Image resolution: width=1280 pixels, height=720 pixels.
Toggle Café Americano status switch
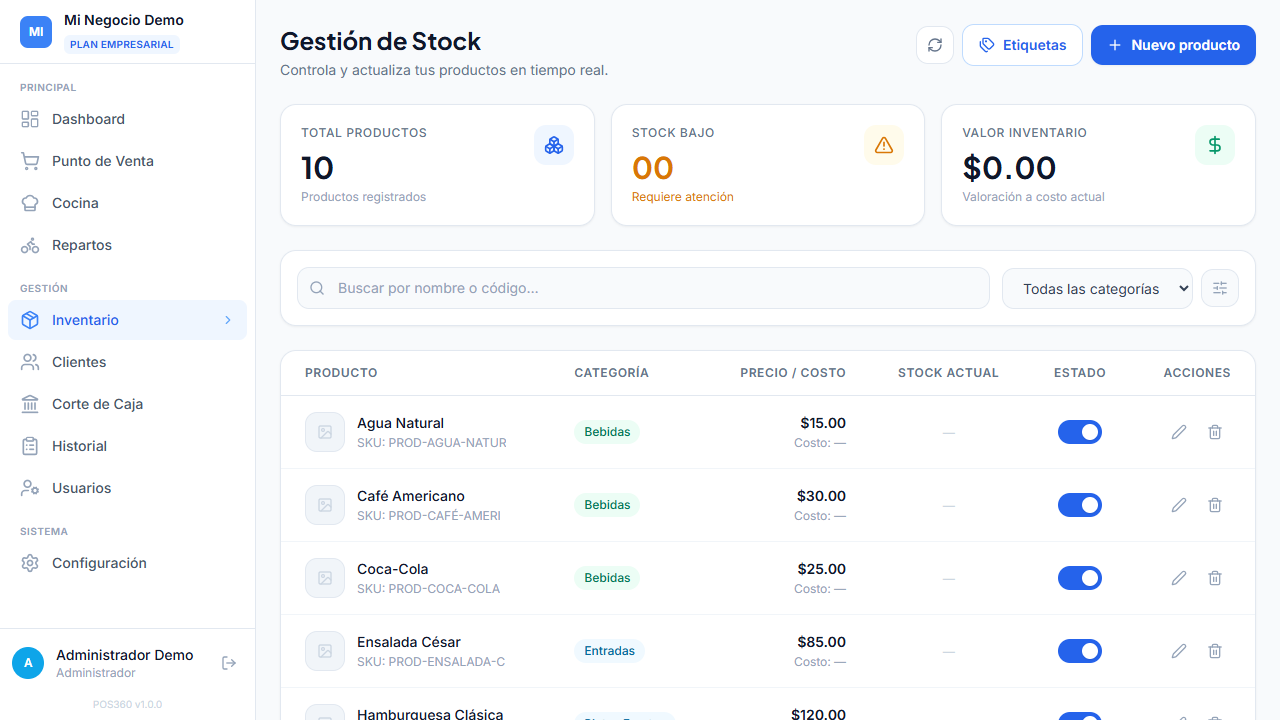coord(1080,505)
